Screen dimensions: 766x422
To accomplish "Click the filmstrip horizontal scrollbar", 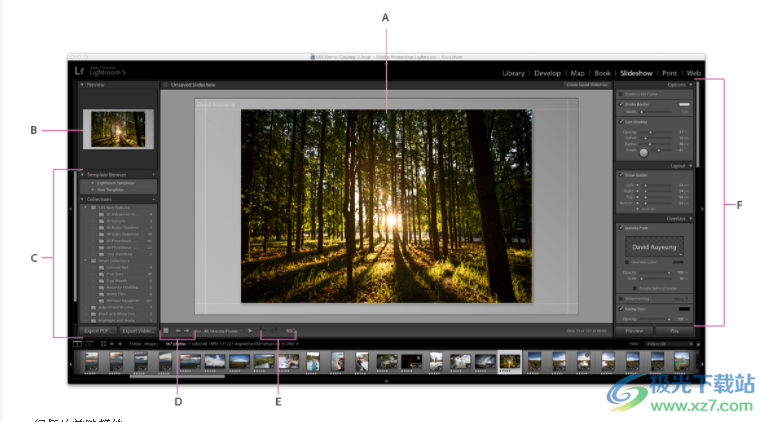I will [177, 376].
